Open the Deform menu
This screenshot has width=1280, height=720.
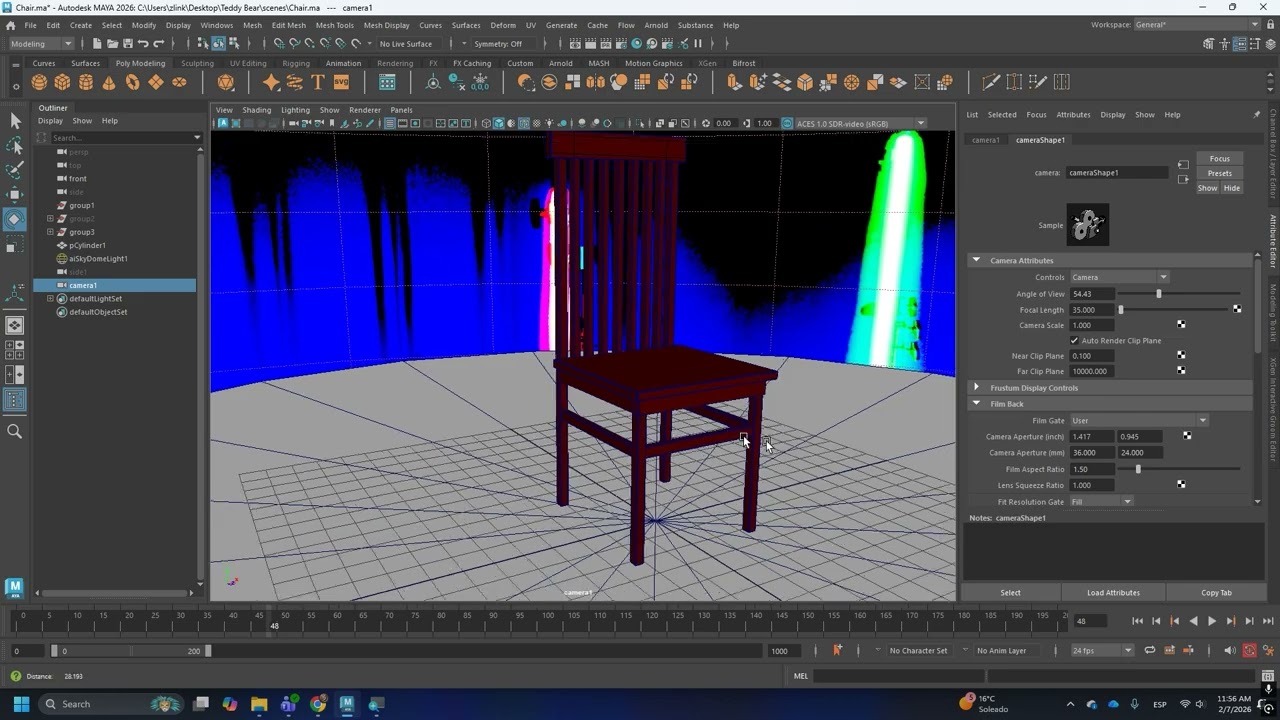(503, 25)
